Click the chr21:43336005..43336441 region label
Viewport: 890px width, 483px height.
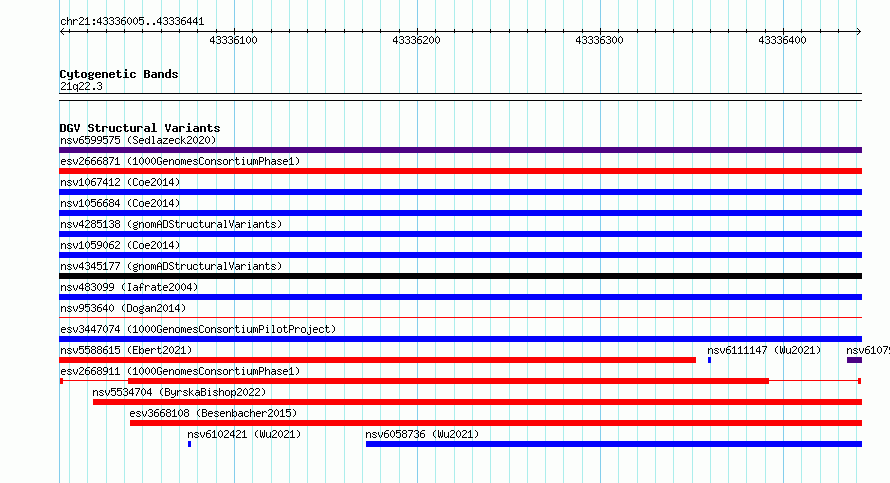132,21
